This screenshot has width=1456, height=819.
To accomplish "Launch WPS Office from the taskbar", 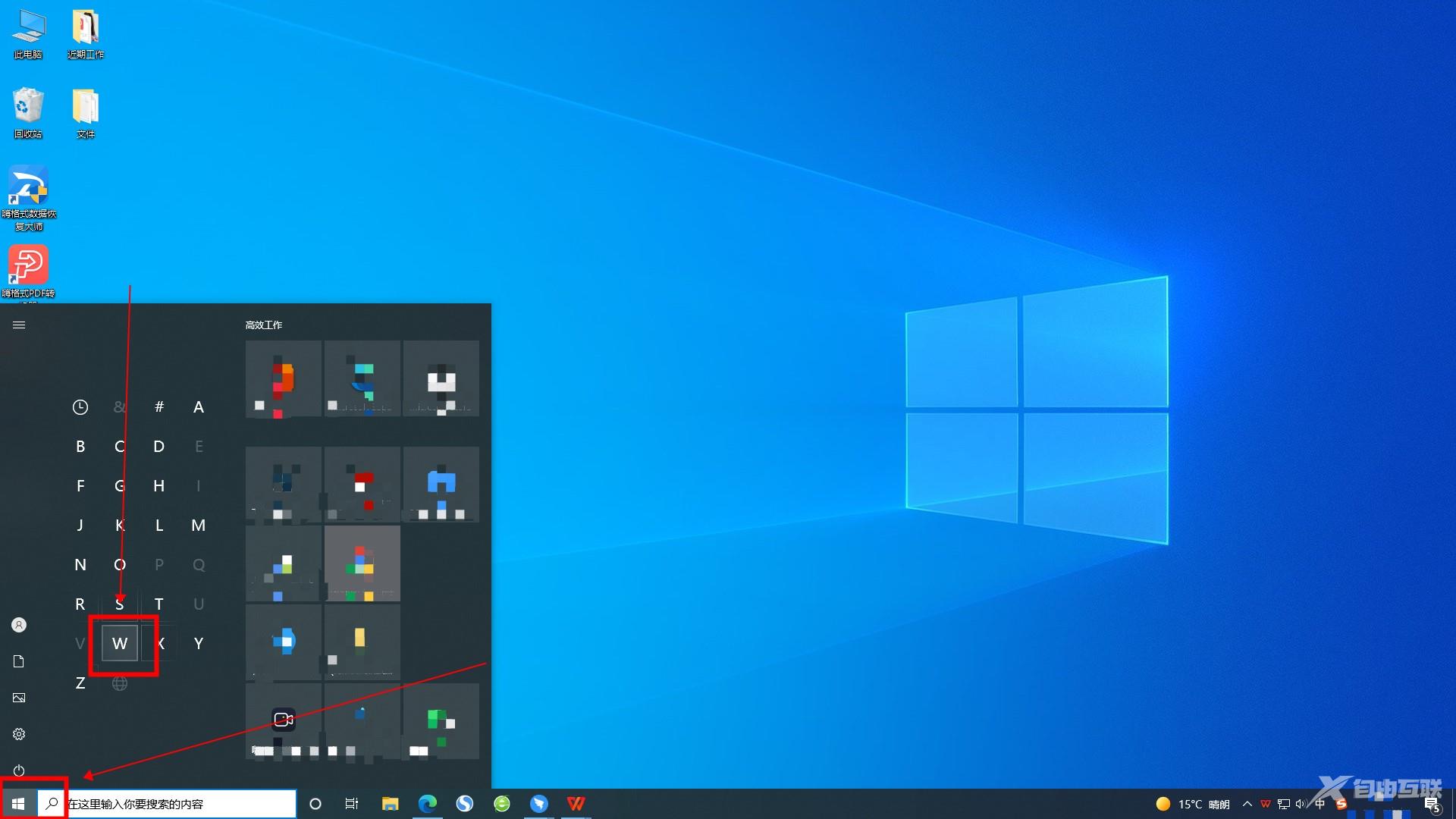I will 576,804.
